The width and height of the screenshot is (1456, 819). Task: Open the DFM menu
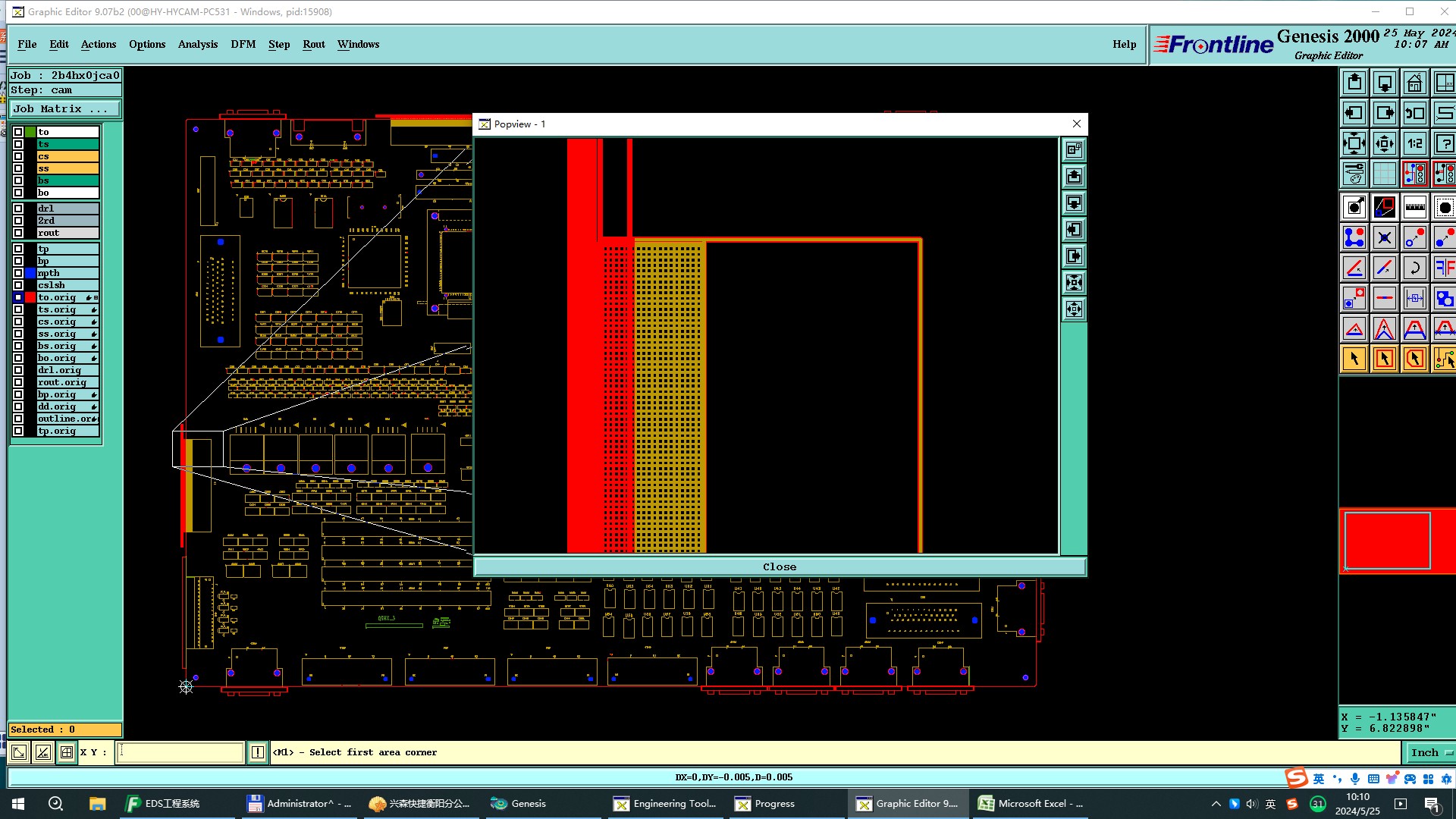tap(243, 44)
